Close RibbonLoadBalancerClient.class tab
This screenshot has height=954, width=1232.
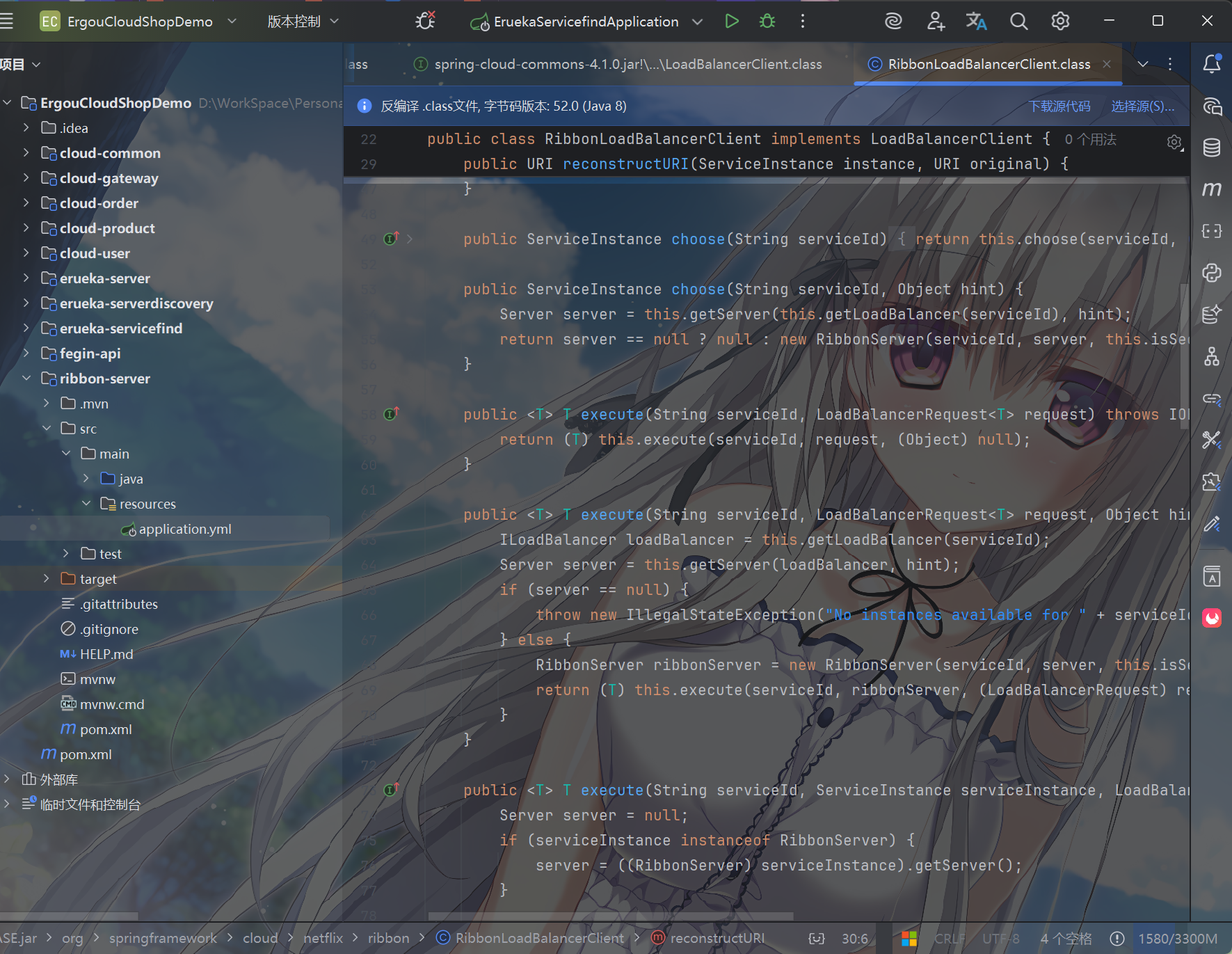1107,64
